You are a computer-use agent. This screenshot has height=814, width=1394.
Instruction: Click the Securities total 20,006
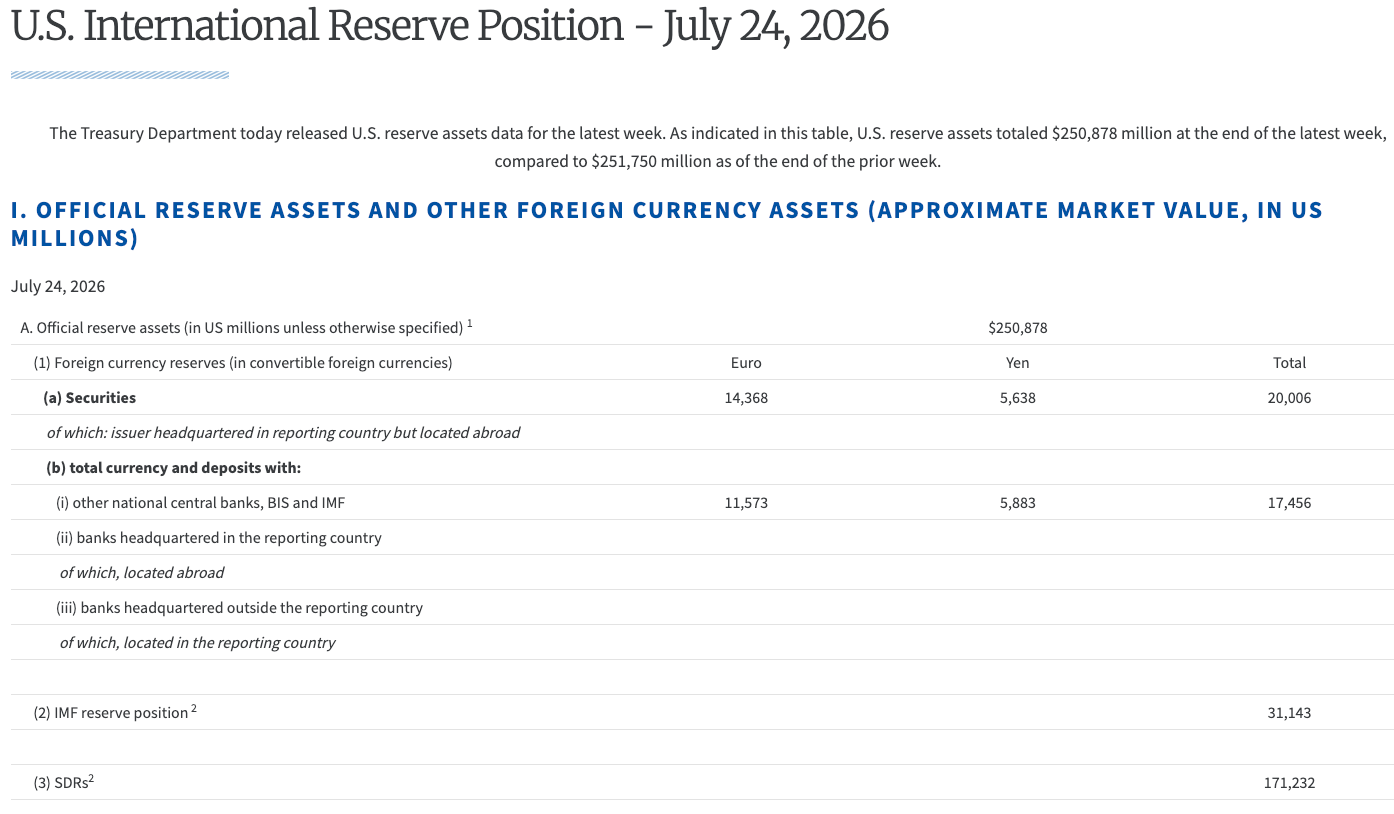(1289, 398)
